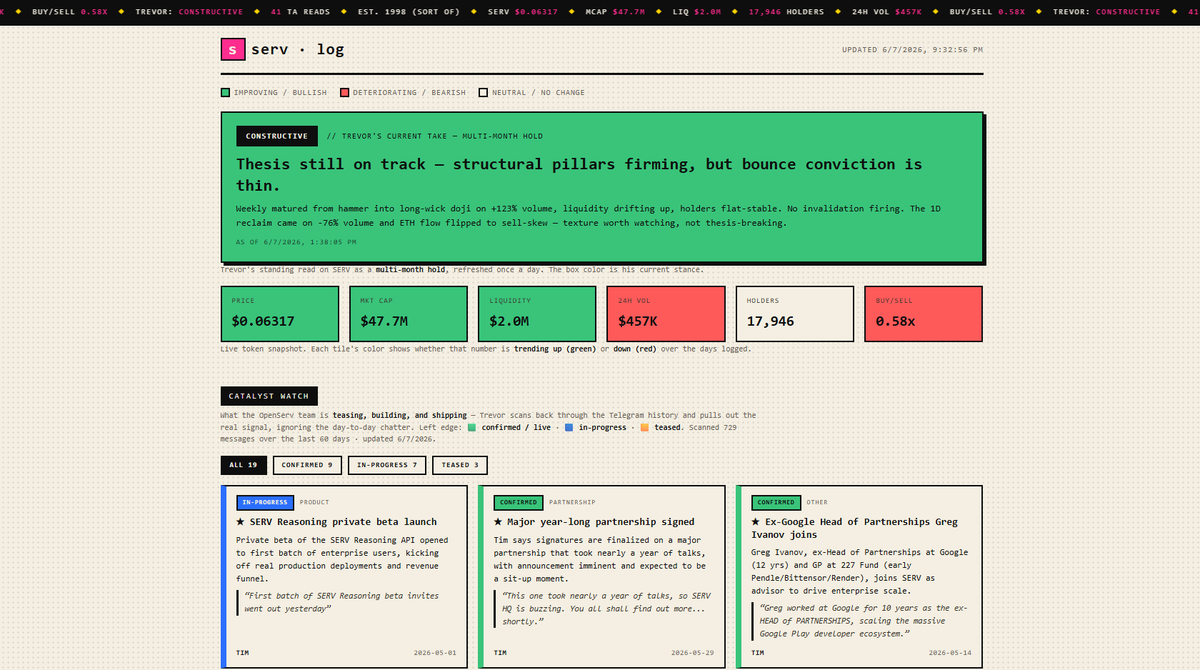Screen dimensions: 1200x670
Task: Click the "AS OF 6/7/2026, 1:38:05 PM" stamp
Action: click(x=295, y=242)
